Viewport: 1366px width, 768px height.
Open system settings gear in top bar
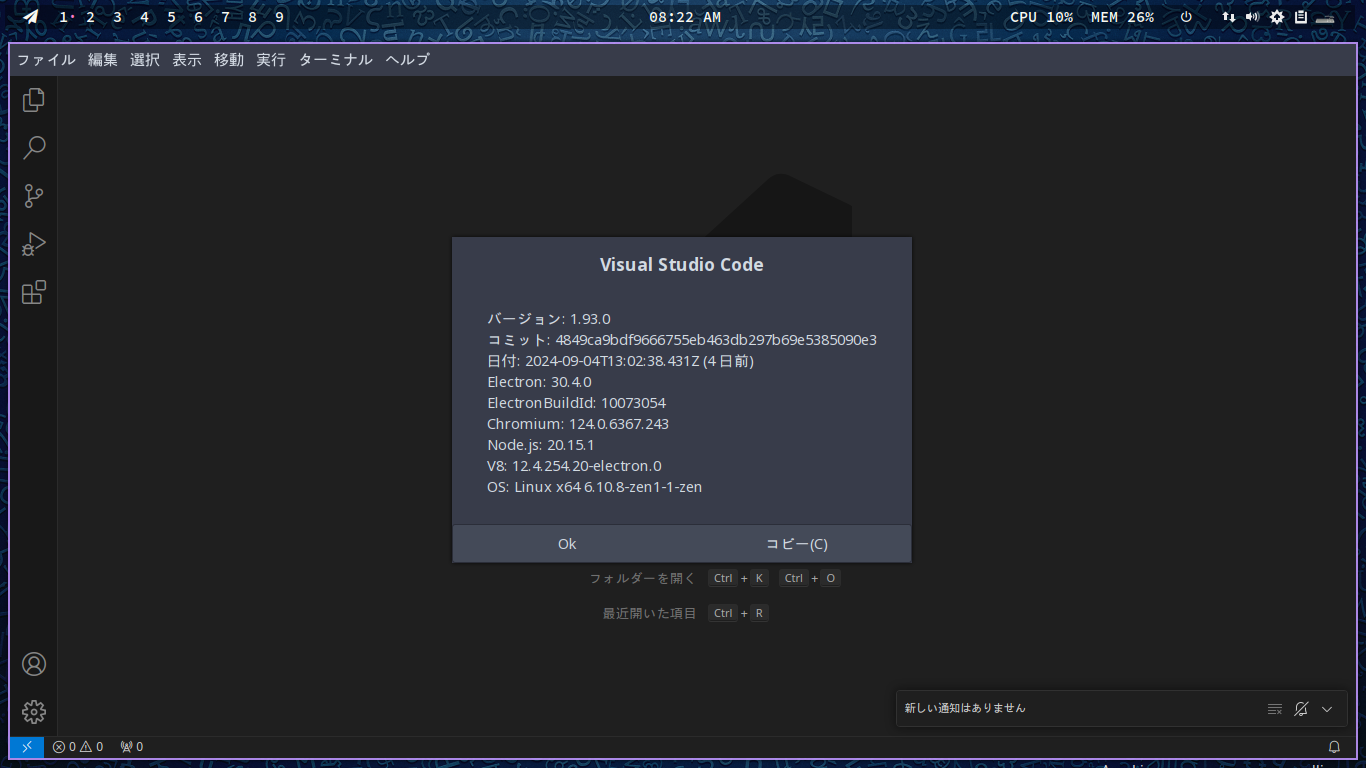[x=1277, y=17]
